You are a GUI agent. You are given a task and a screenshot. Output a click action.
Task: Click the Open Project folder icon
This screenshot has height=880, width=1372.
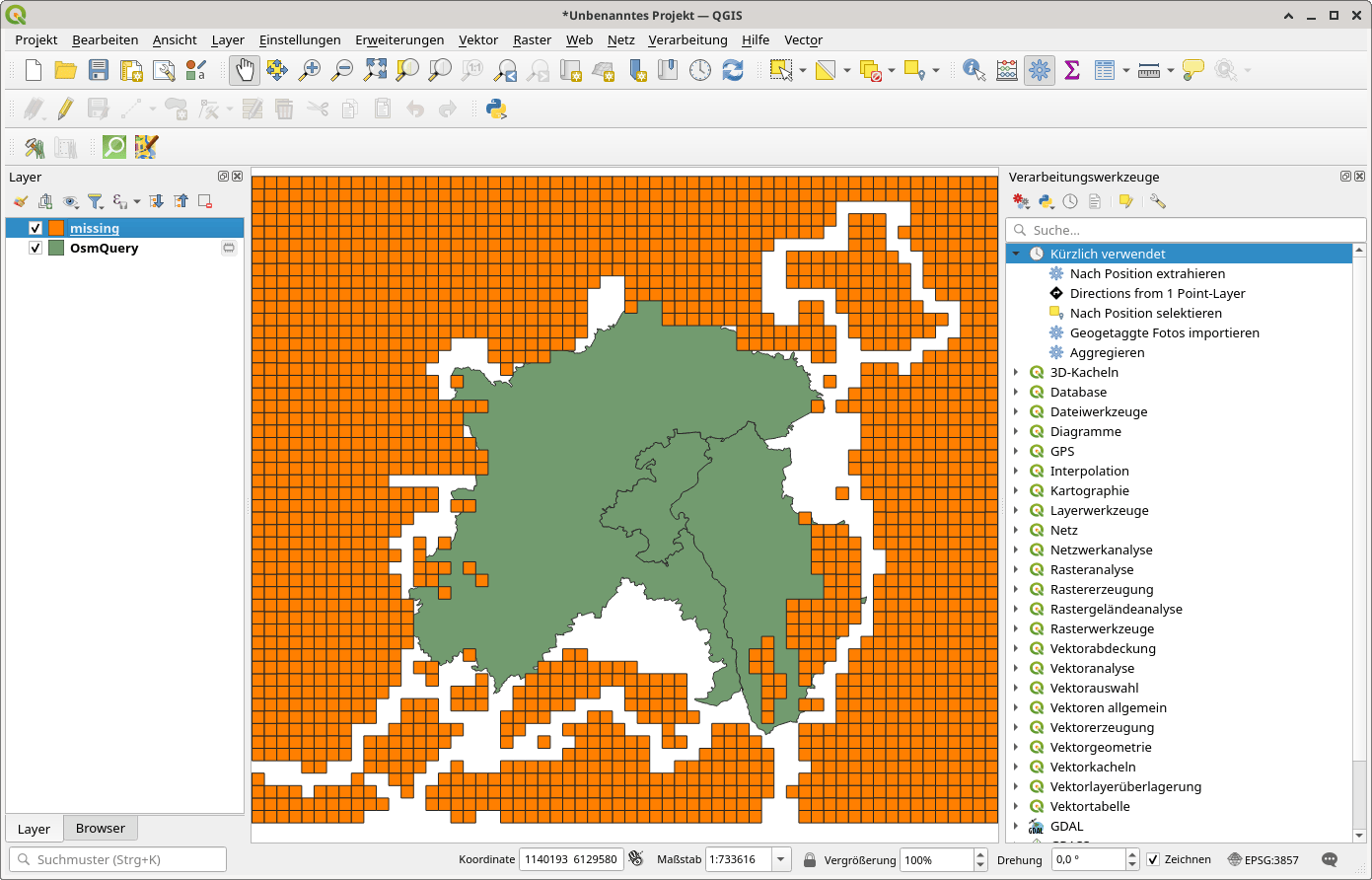tap(65, 70)
